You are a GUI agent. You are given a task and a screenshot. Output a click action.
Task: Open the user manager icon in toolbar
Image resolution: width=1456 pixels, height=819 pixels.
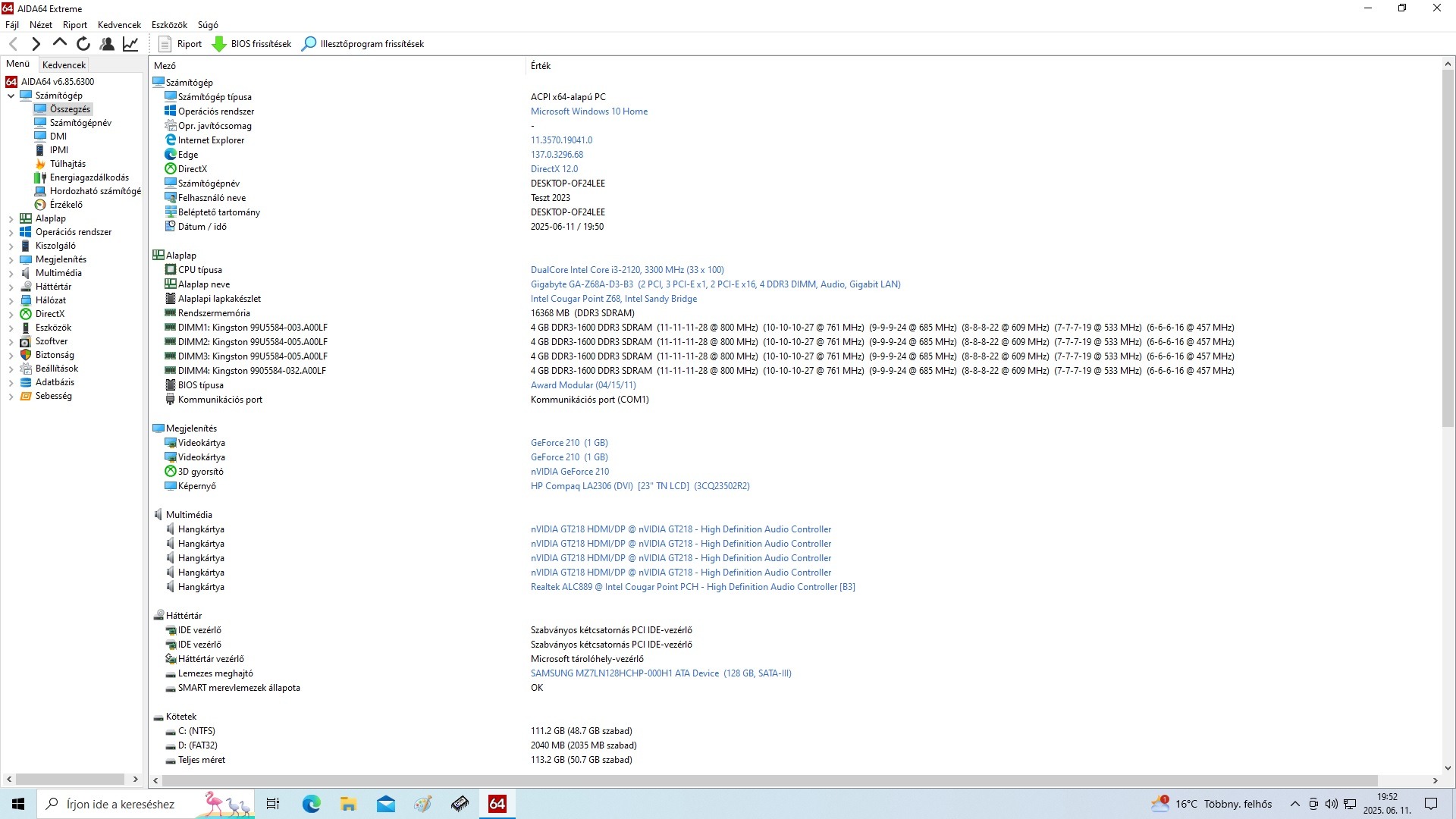[107, 44]
